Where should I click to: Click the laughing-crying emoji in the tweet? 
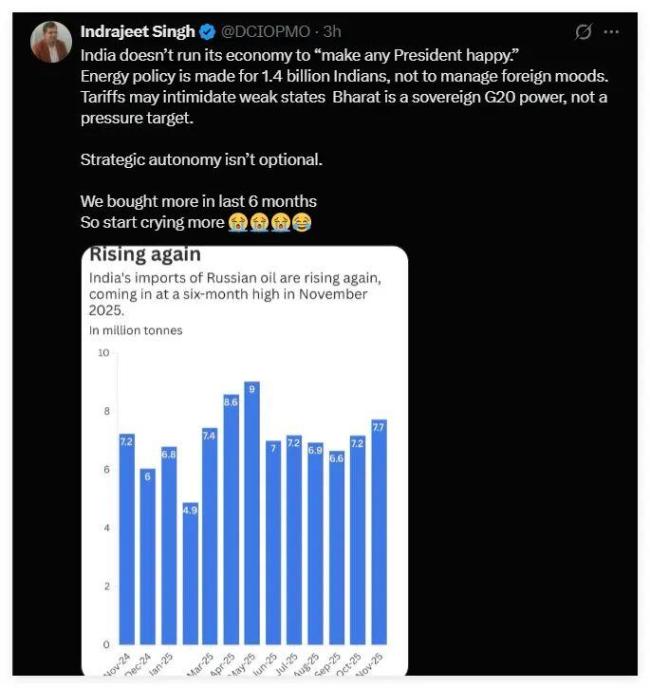pyautogui.click(x=302, y=222)
